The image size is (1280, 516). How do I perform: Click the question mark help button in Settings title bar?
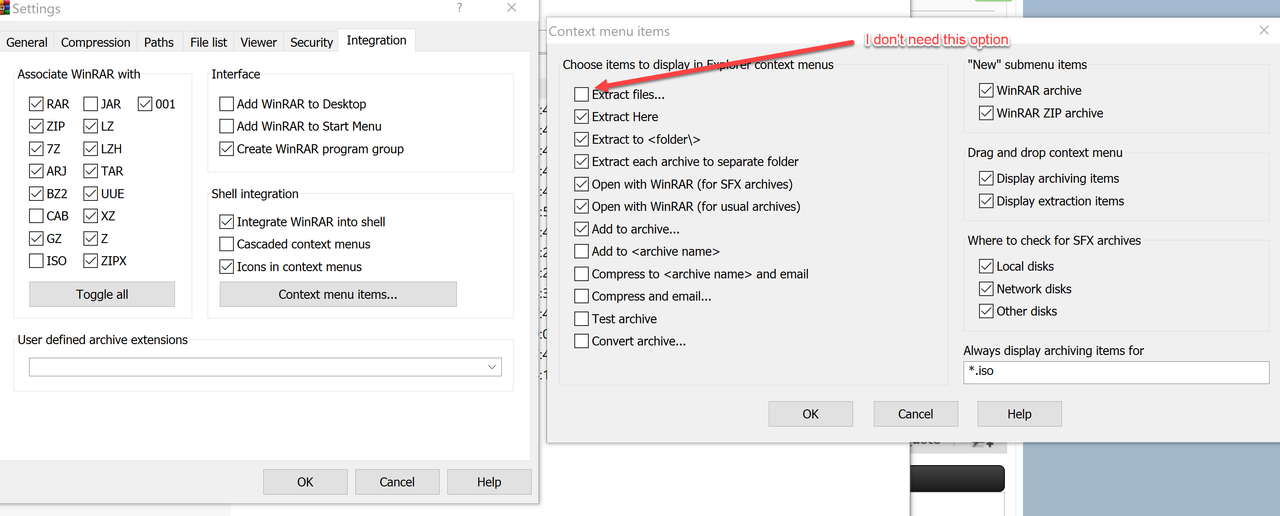point(459,8)
